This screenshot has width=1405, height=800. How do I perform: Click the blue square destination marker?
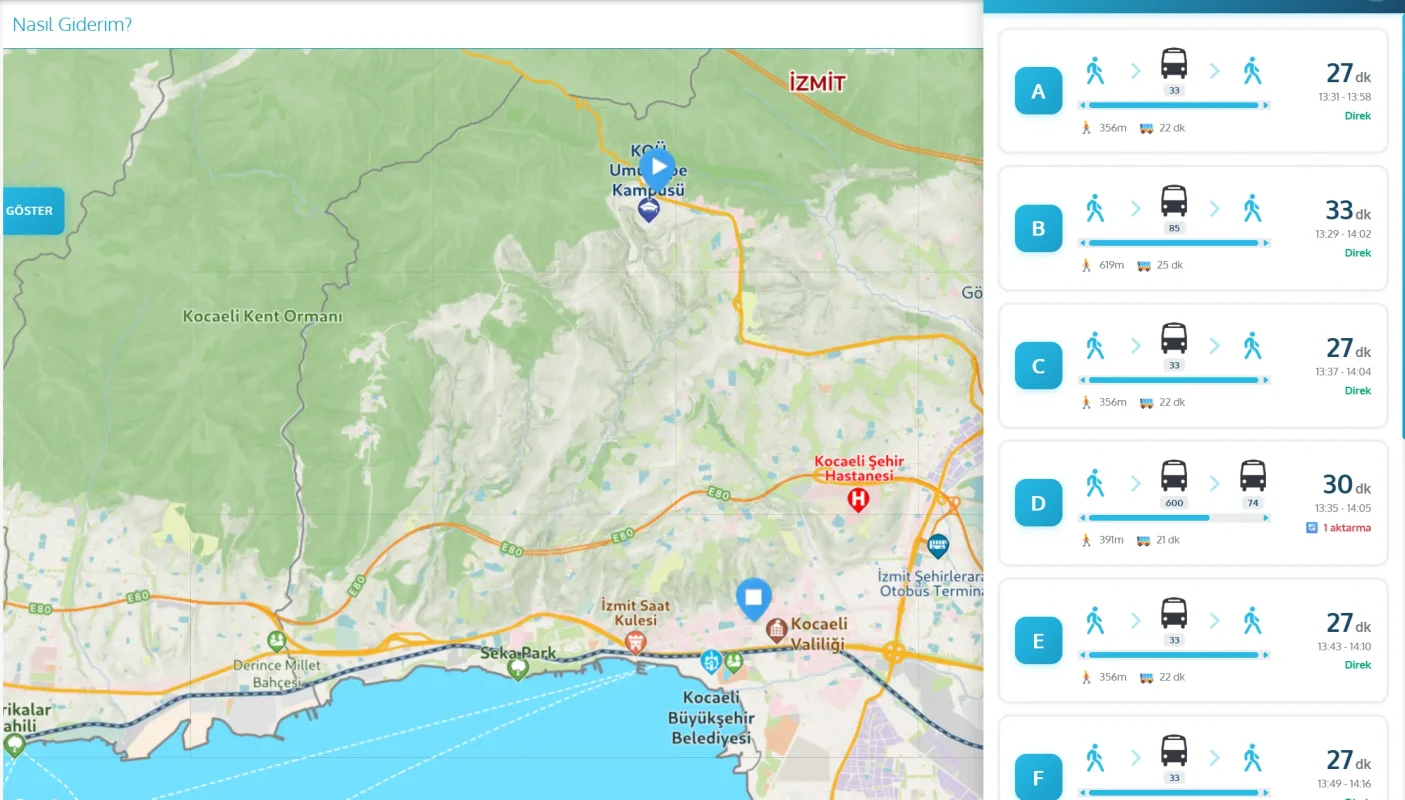point(754,599)
